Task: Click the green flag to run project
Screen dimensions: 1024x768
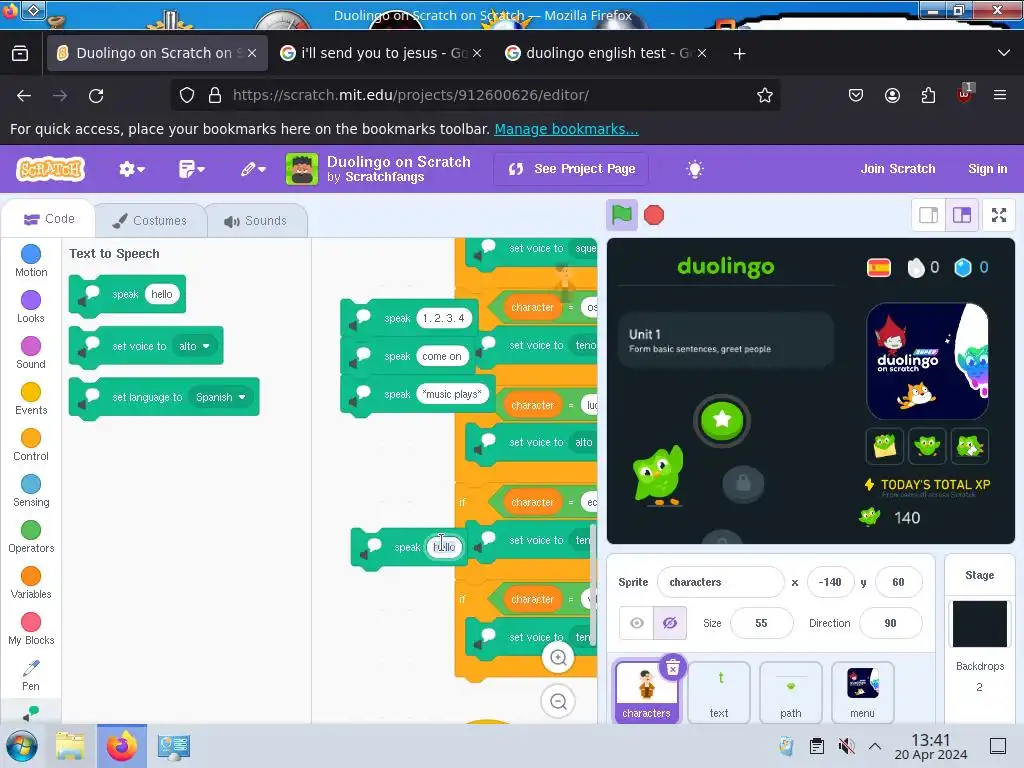Action: pos(621,215)
